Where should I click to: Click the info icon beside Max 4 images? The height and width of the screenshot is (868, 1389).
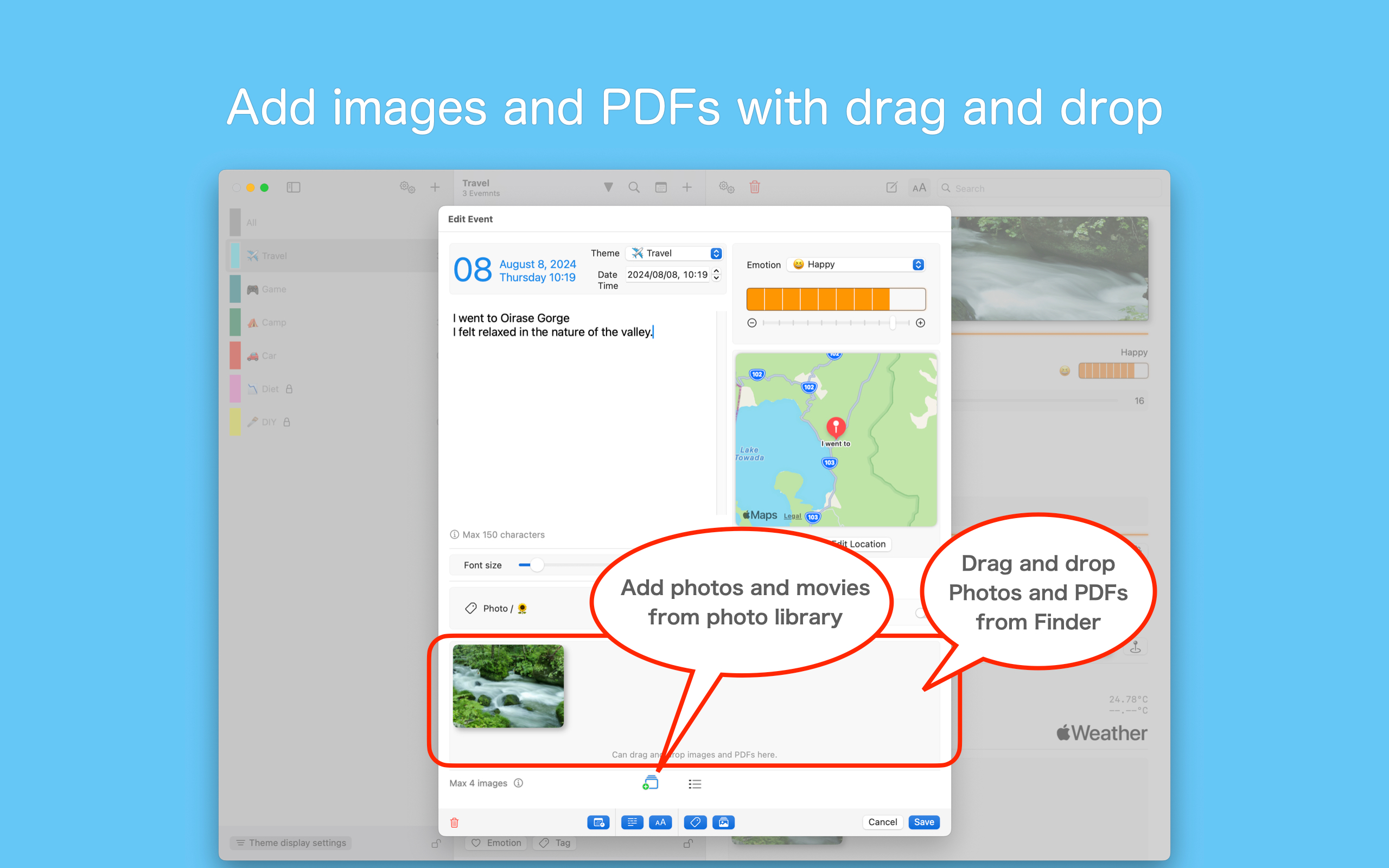(518, 783)
